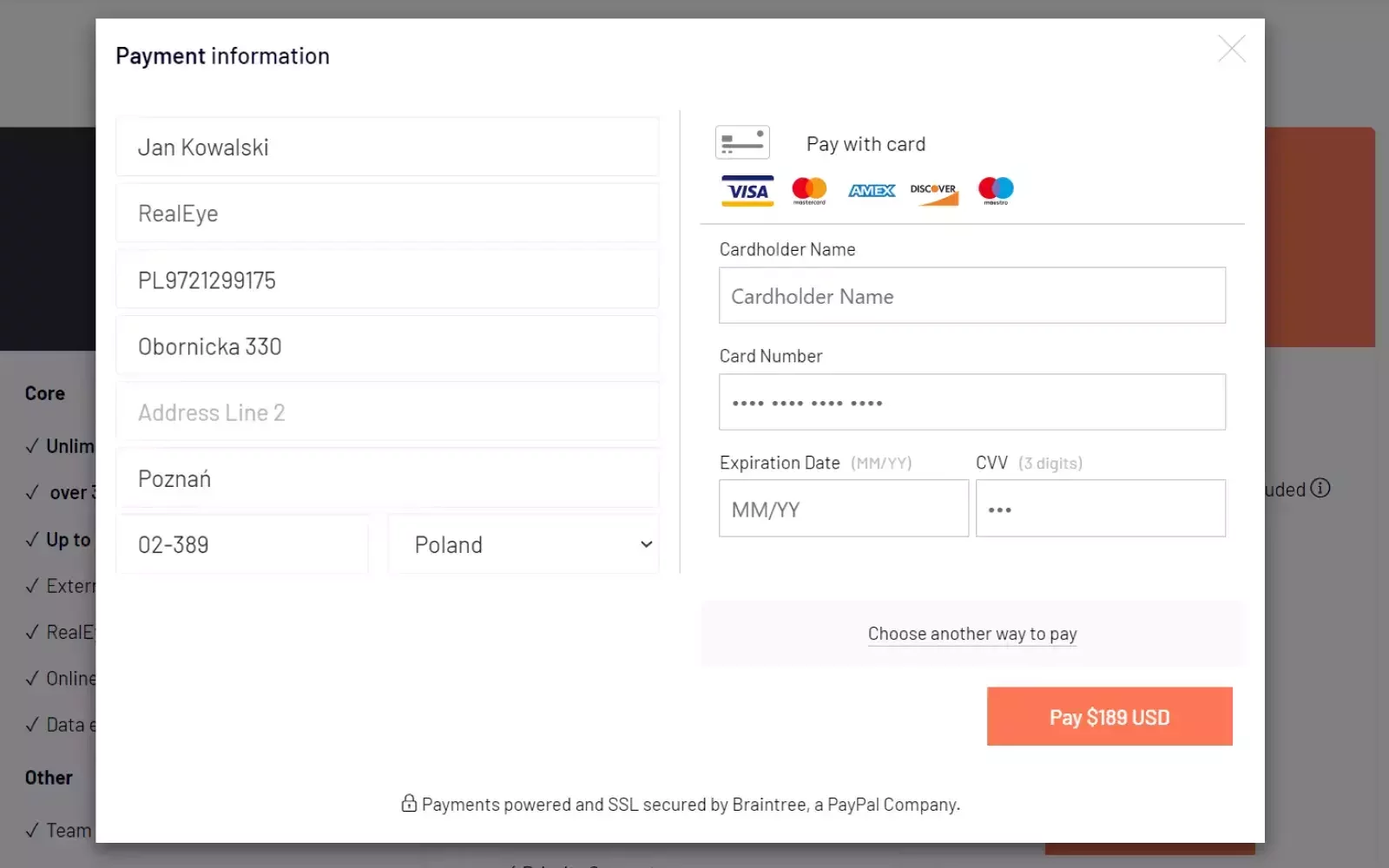1389x868 pixels.
Task: Click the PL9721299175 tax ID field
Action: (x=387, y=280)
